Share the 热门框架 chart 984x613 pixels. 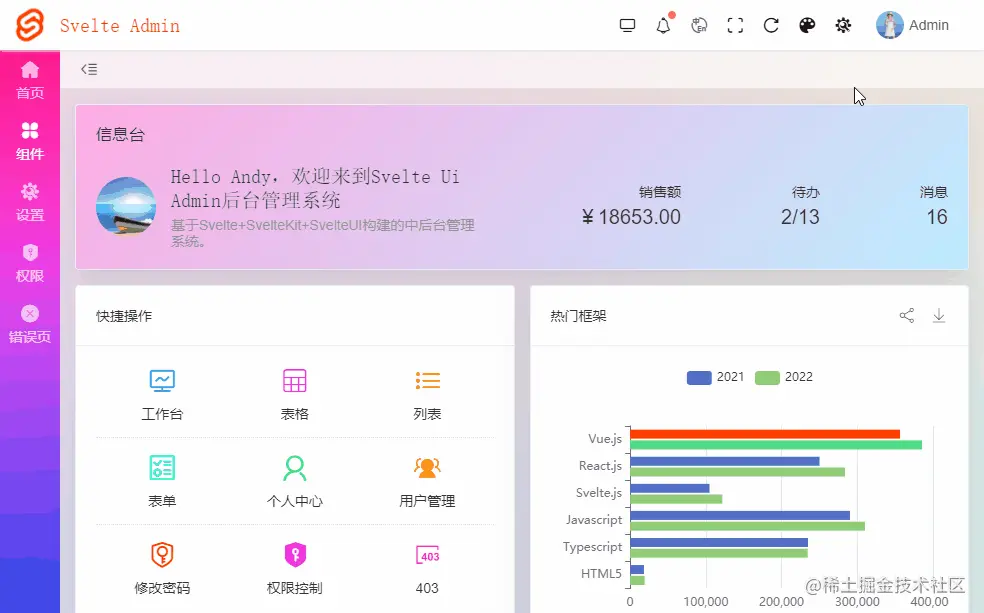(907, 316)
